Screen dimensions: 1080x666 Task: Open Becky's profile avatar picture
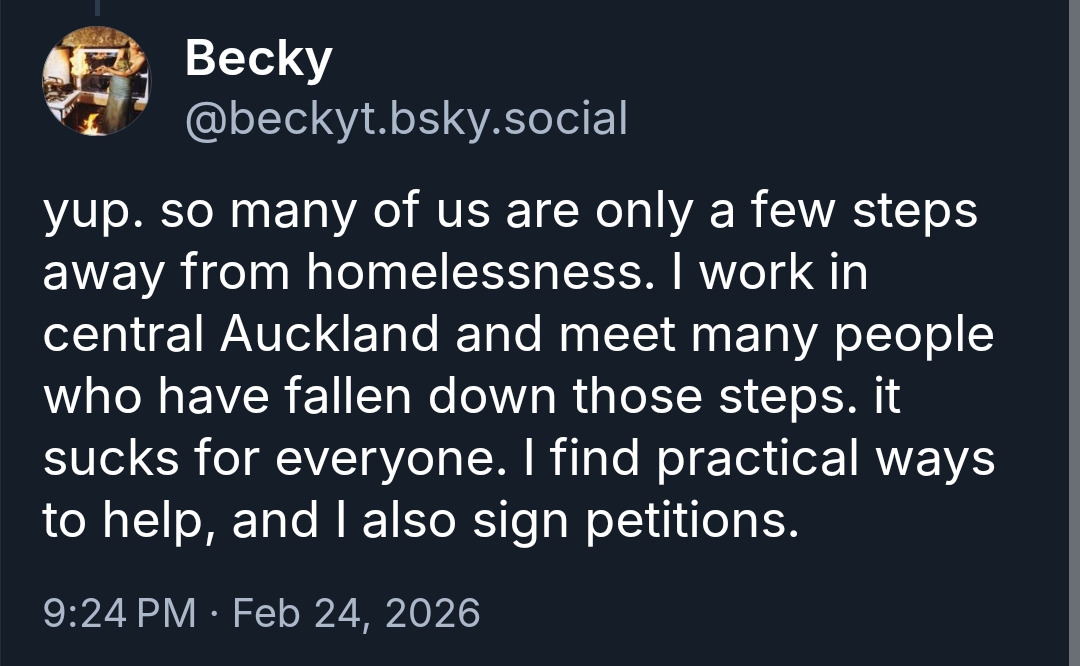coord(96,83)
